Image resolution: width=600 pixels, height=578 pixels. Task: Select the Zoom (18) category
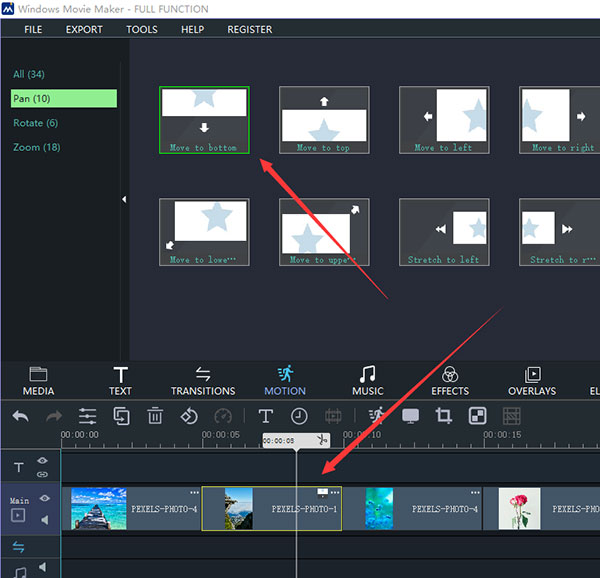(x=37, y=147)
